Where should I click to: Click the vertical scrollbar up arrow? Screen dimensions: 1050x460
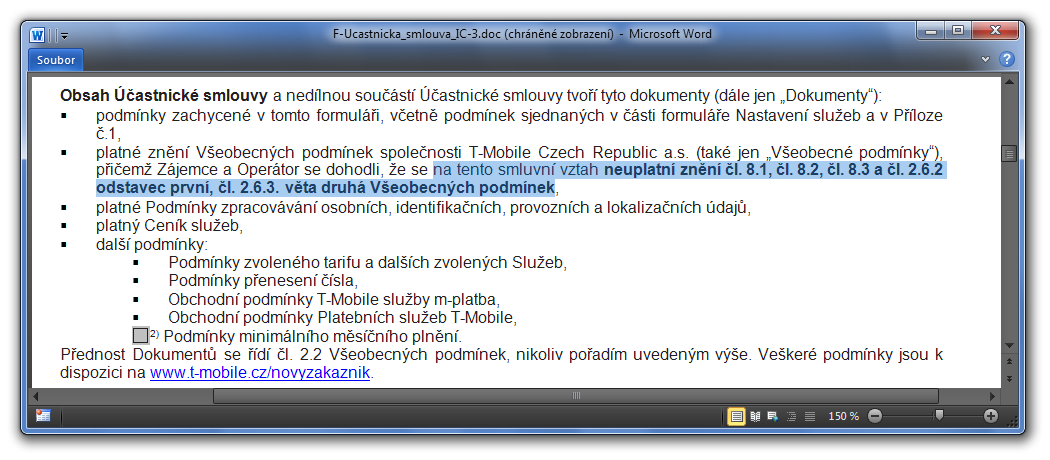pyautogui.click(x=1009, y=80)
